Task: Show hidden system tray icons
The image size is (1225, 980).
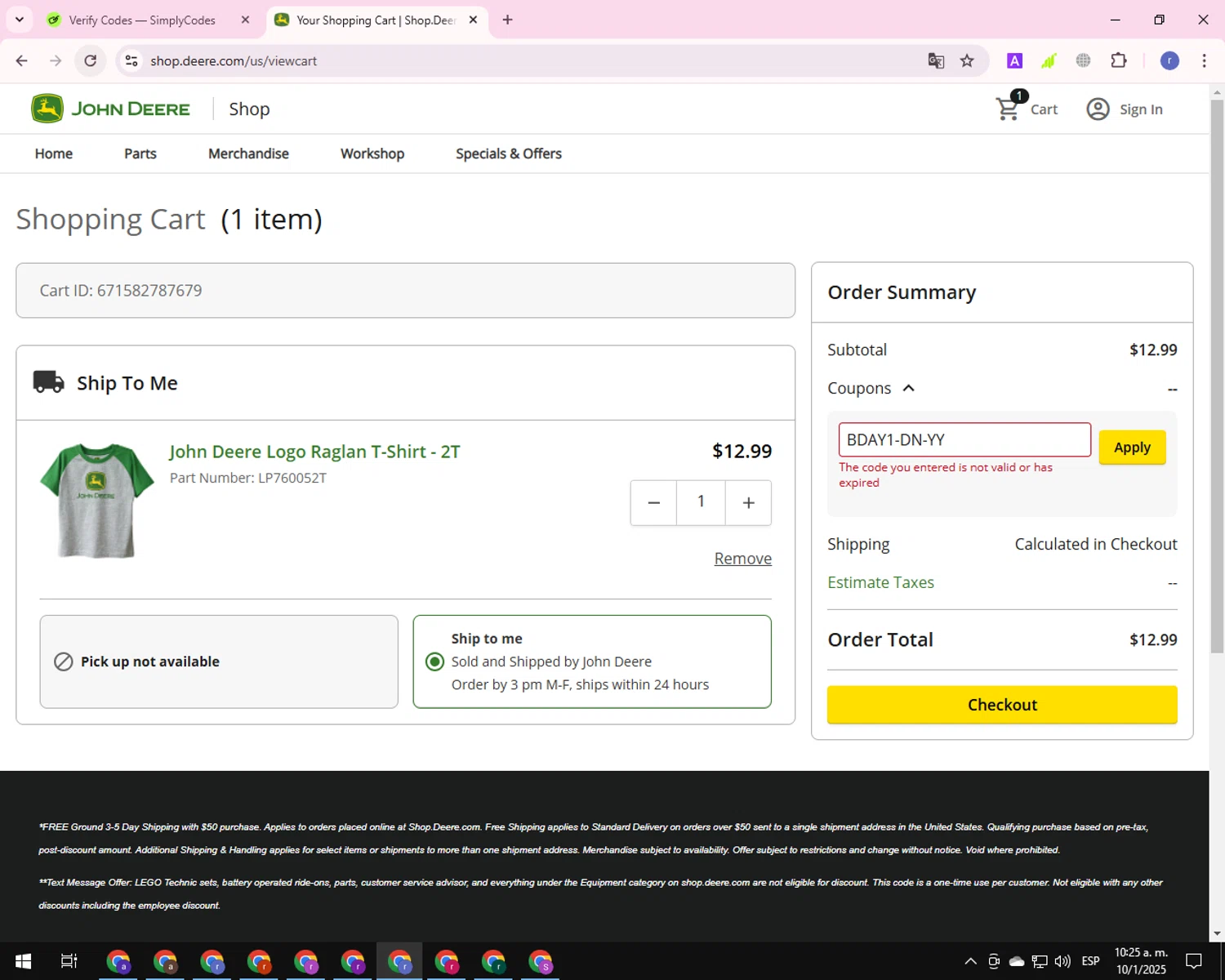Action: click(x=970, y=961)
